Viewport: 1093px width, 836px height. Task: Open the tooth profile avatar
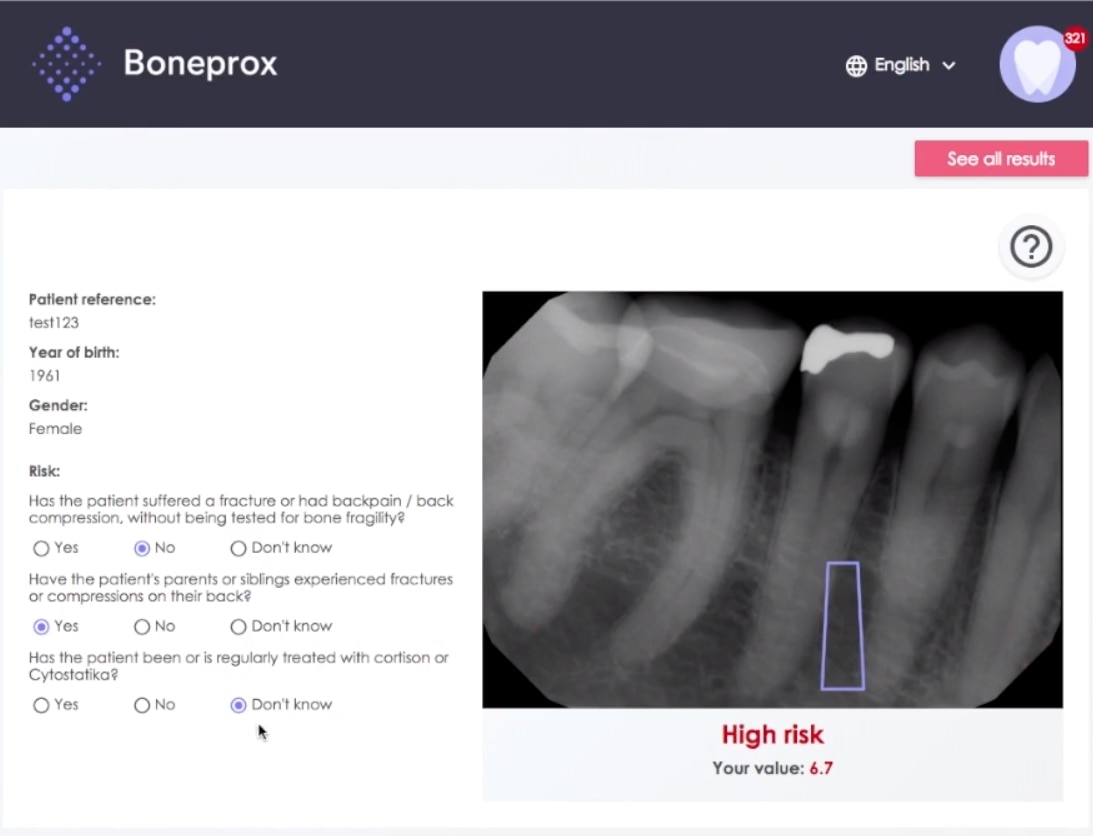pyautogui.click(x=1037, y=63)
